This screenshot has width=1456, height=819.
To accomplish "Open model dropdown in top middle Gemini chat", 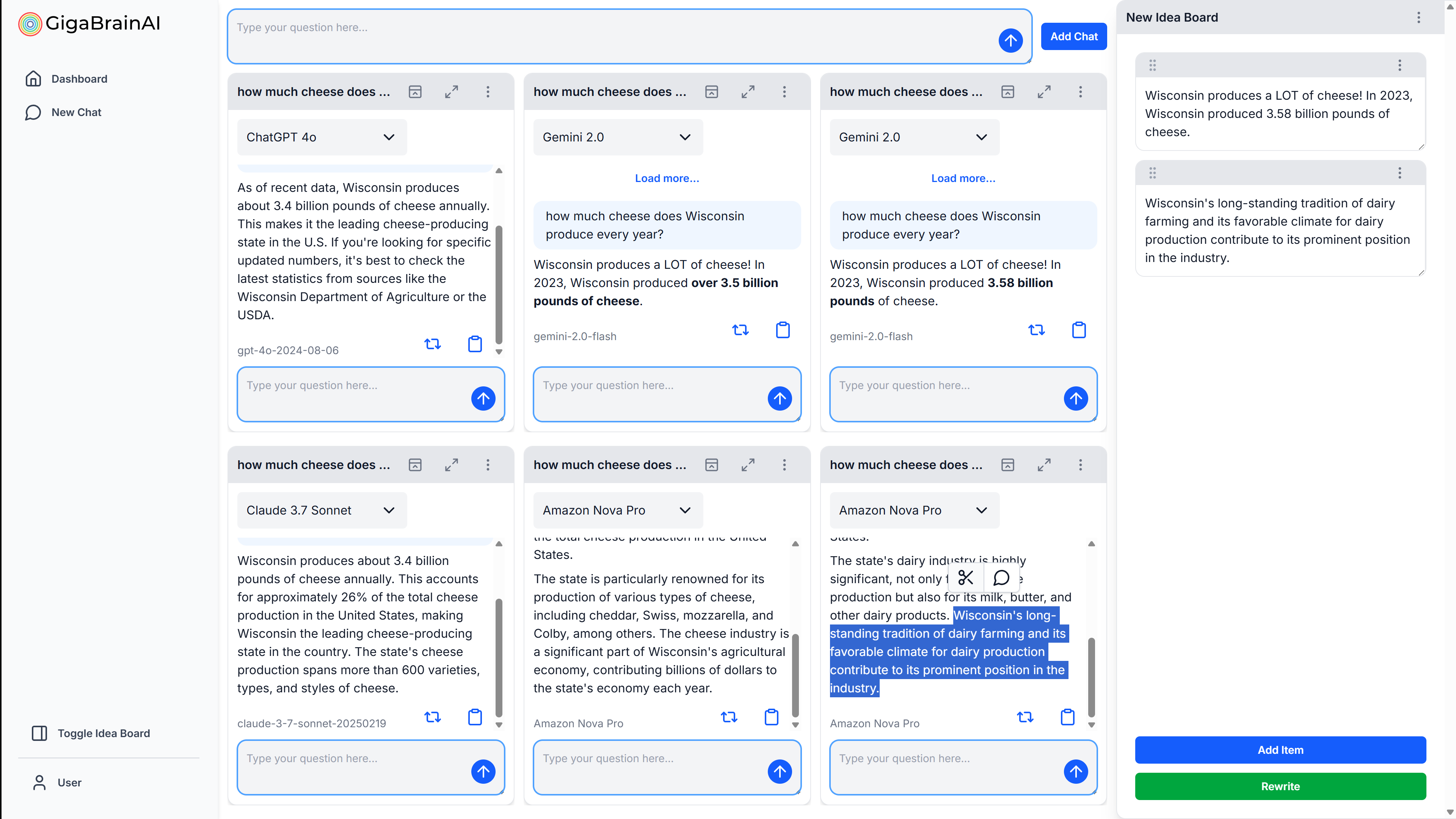I will (x=618, y=137).
